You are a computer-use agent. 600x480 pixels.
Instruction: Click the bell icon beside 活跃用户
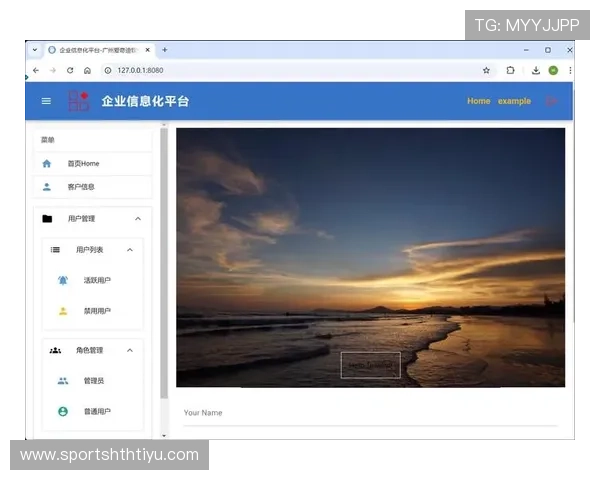point(63,280)
